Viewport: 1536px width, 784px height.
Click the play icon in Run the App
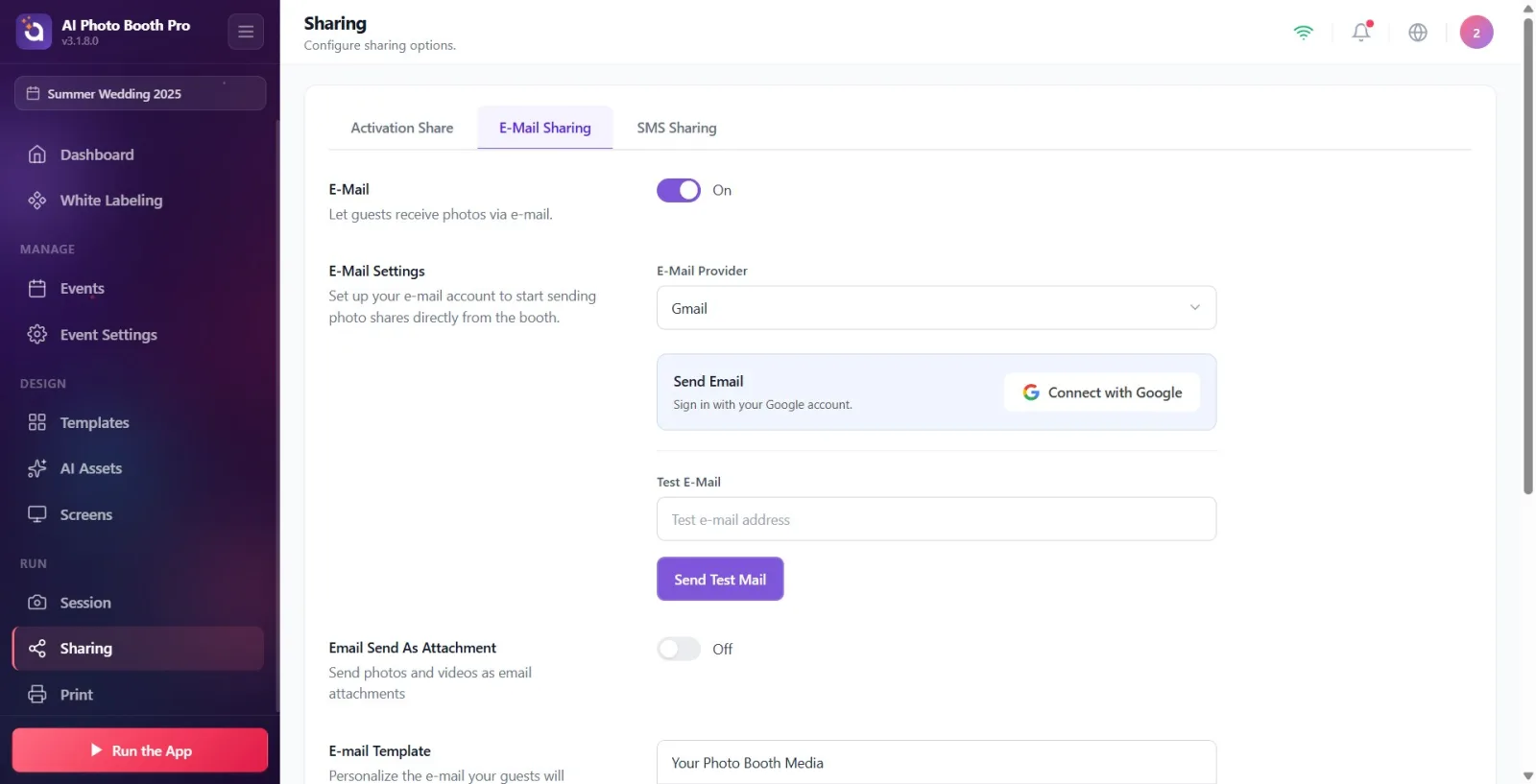tap(96, 749)
